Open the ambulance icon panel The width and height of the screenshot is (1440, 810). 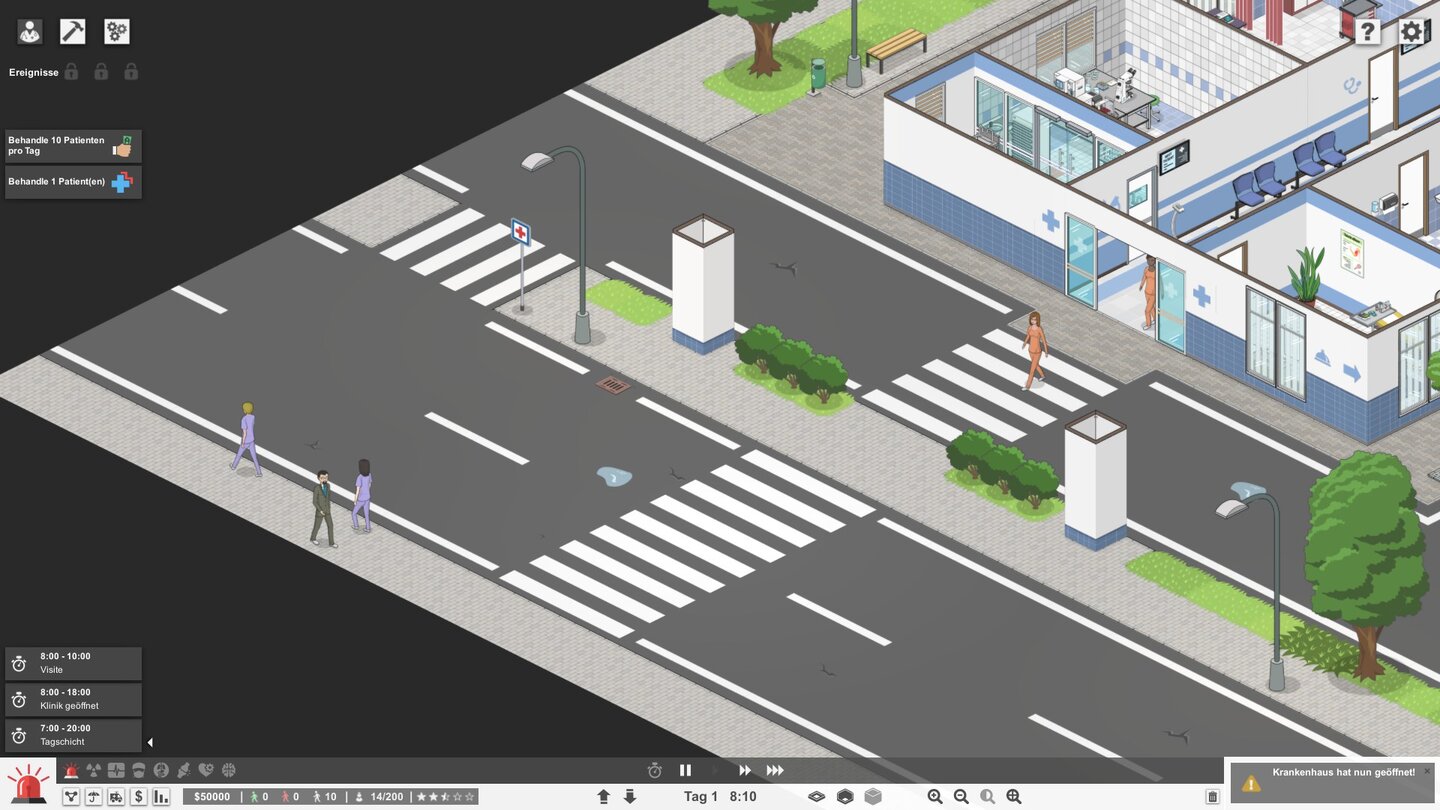(116, 797)
